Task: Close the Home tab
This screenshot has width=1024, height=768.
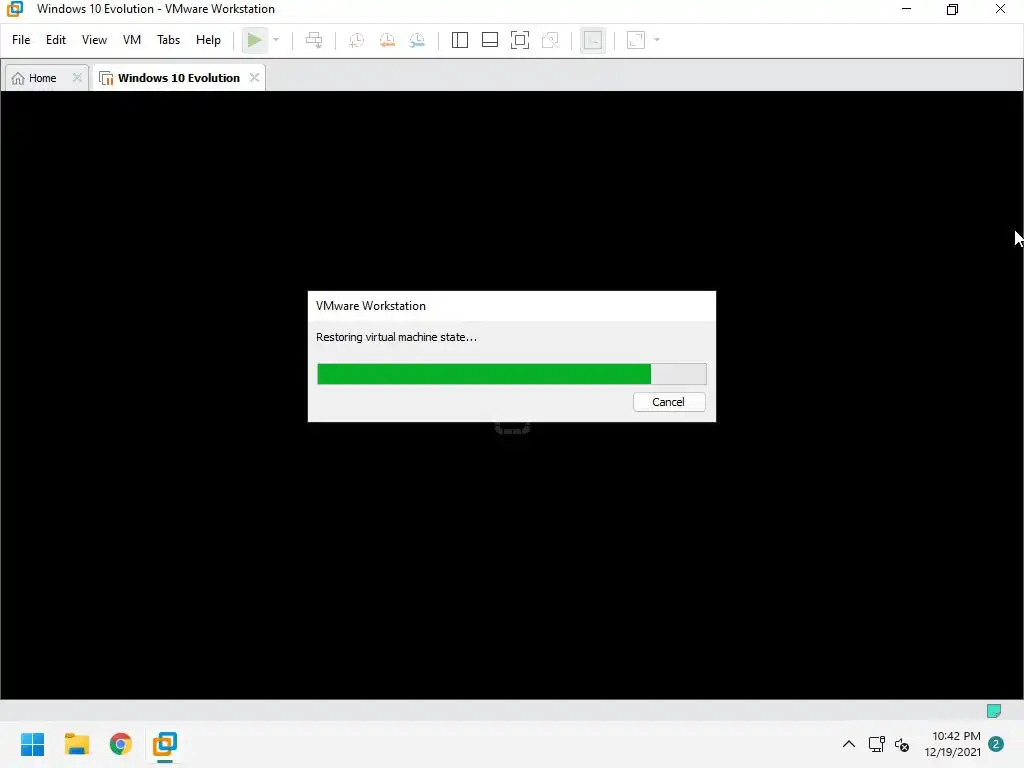Action: pos(77,78)
